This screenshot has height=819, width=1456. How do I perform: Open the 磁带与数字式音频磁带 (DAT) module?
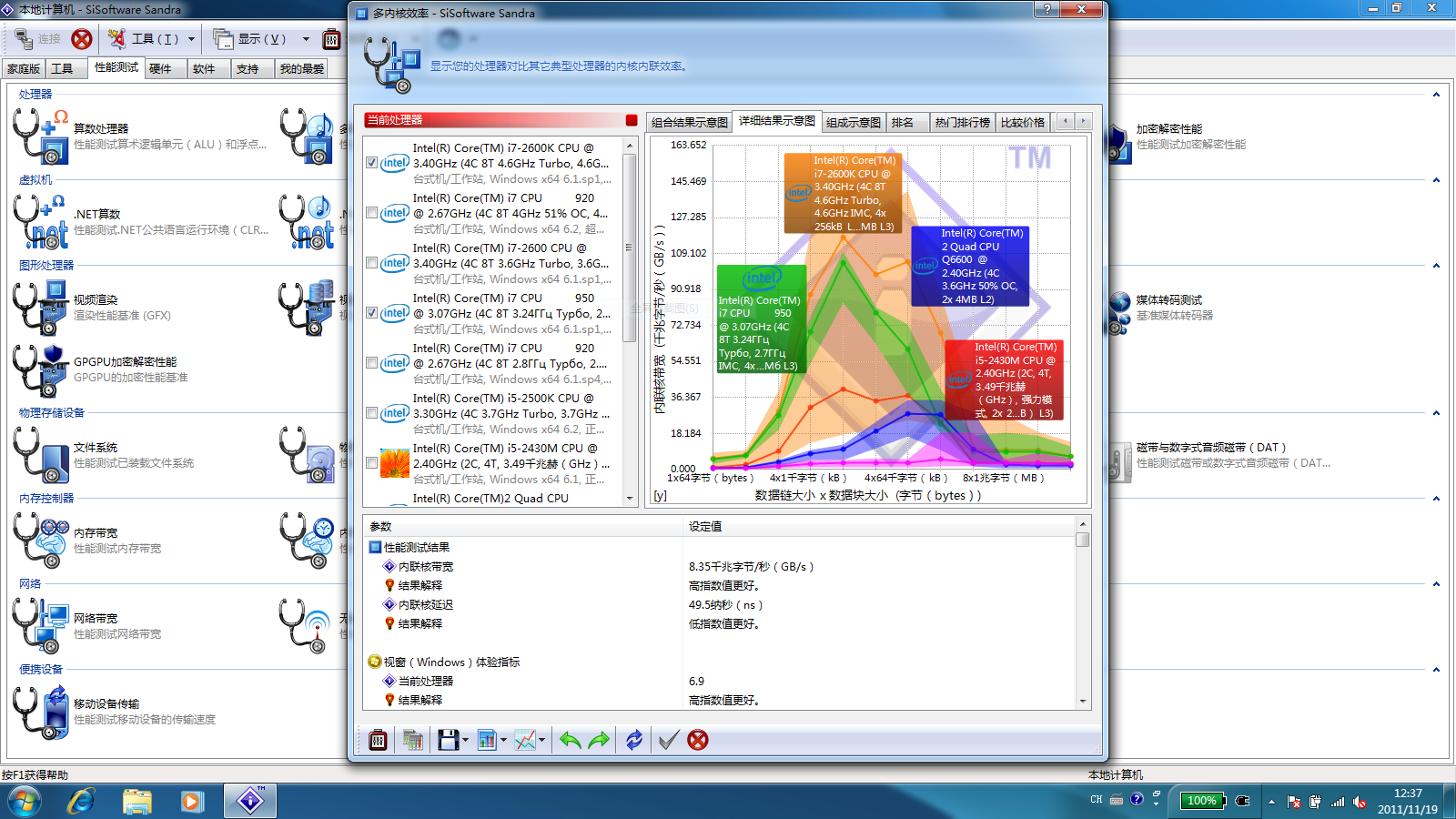pyautogui.click(x=1219, y=455)
